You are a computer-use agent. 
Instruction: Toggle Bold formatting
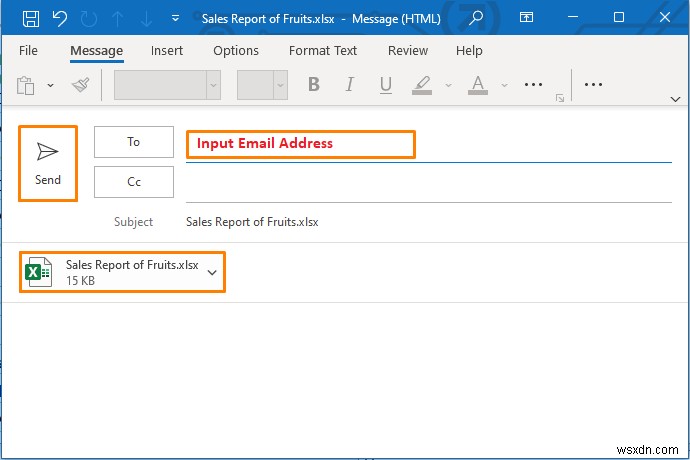[314, 85]
